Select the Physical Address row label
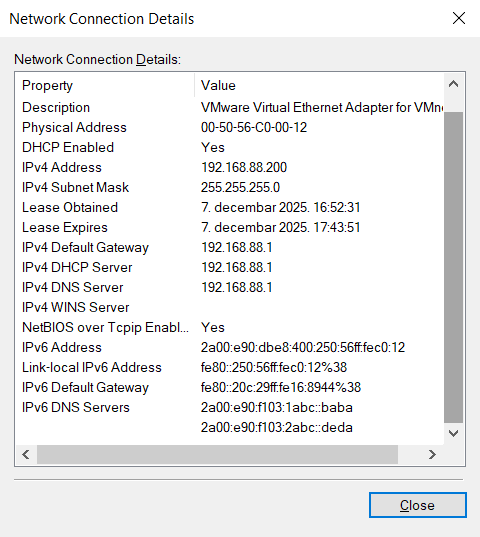This screenshot has width=480, height=537. [74, 127]
